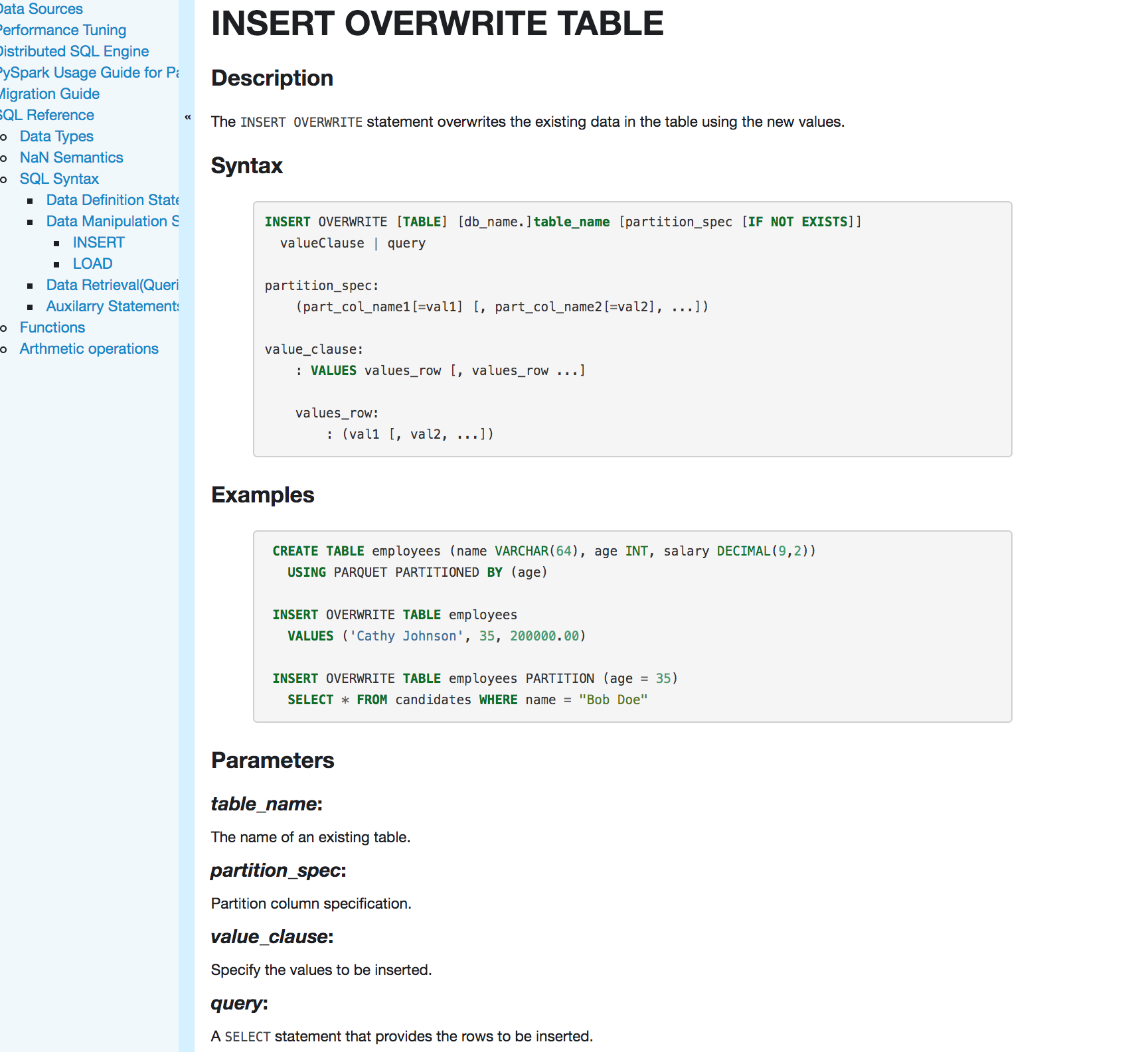
Task: Open the SQL Reference link
Action: 46,115
